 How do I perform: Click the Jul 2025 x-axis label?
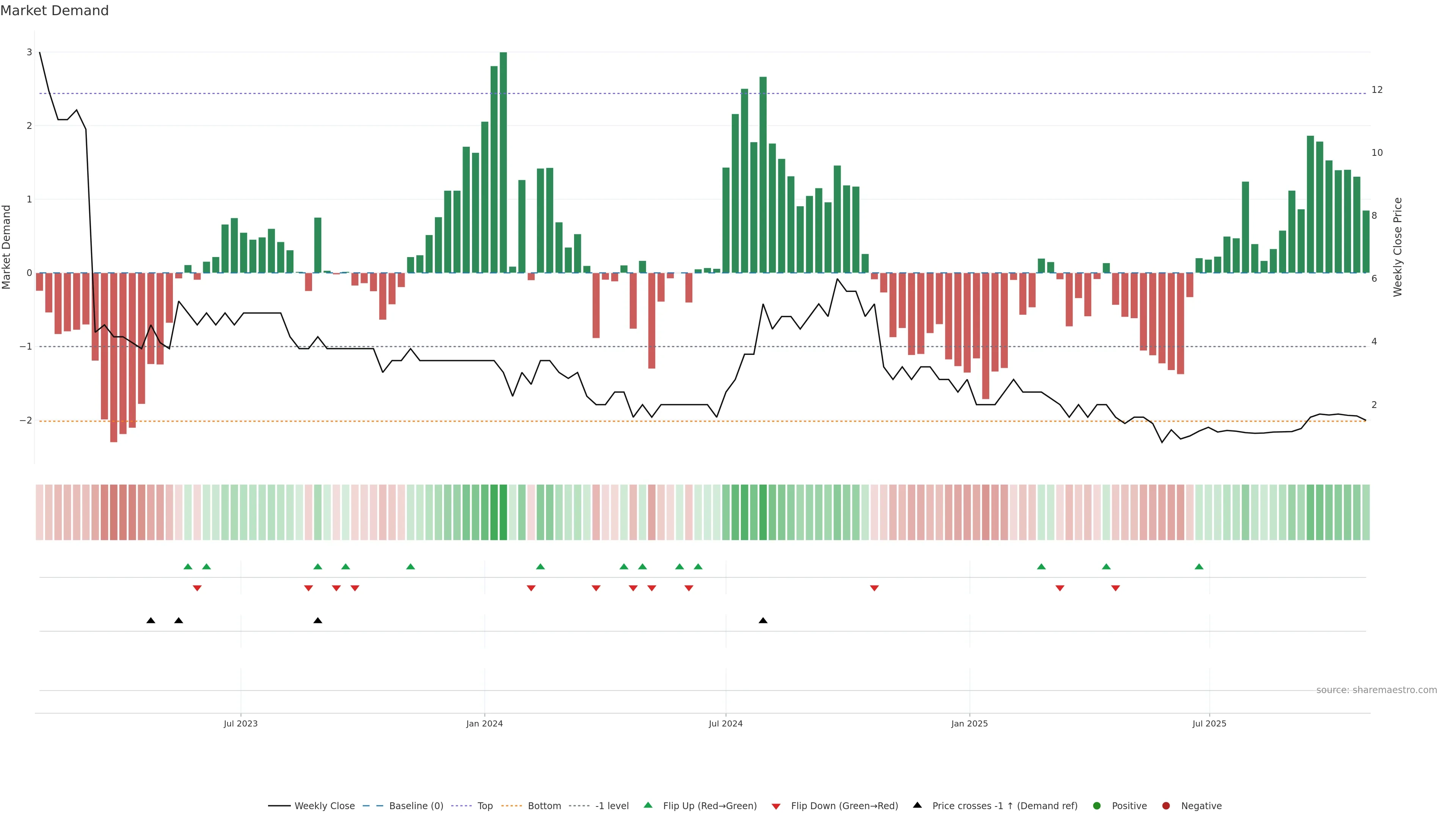[x=1209, y=723]
